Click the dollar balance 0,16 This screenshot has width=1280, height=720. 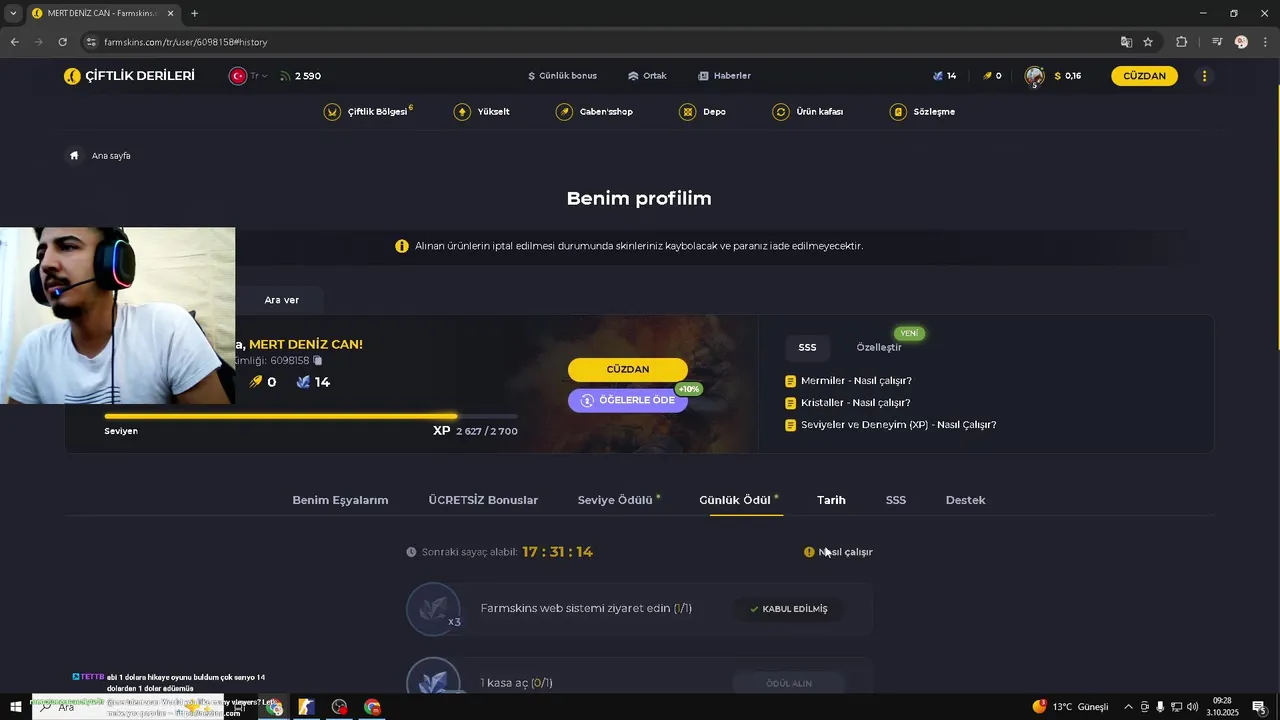[1067, 76]
